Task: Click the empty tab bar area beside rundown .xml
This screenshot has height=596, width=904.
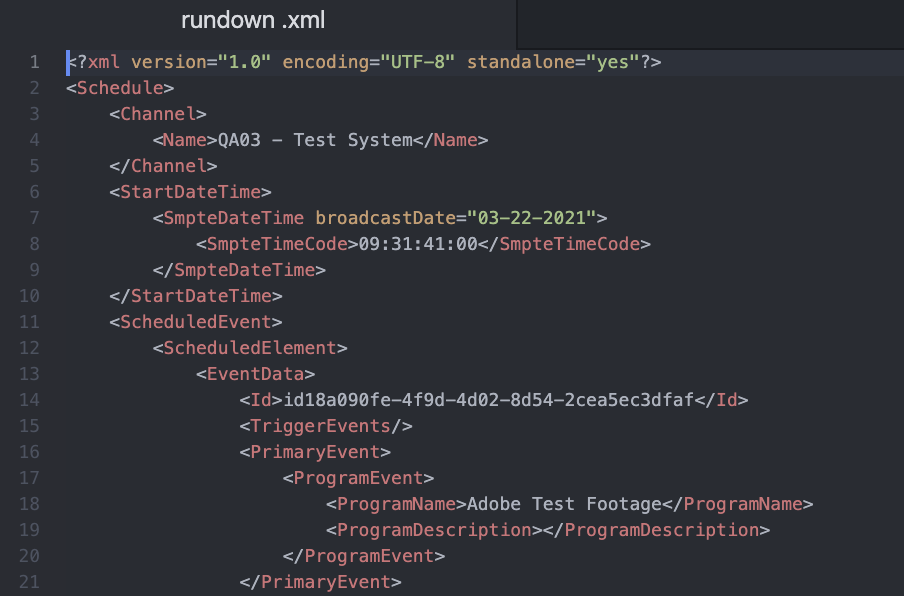Action: (709, 21)
